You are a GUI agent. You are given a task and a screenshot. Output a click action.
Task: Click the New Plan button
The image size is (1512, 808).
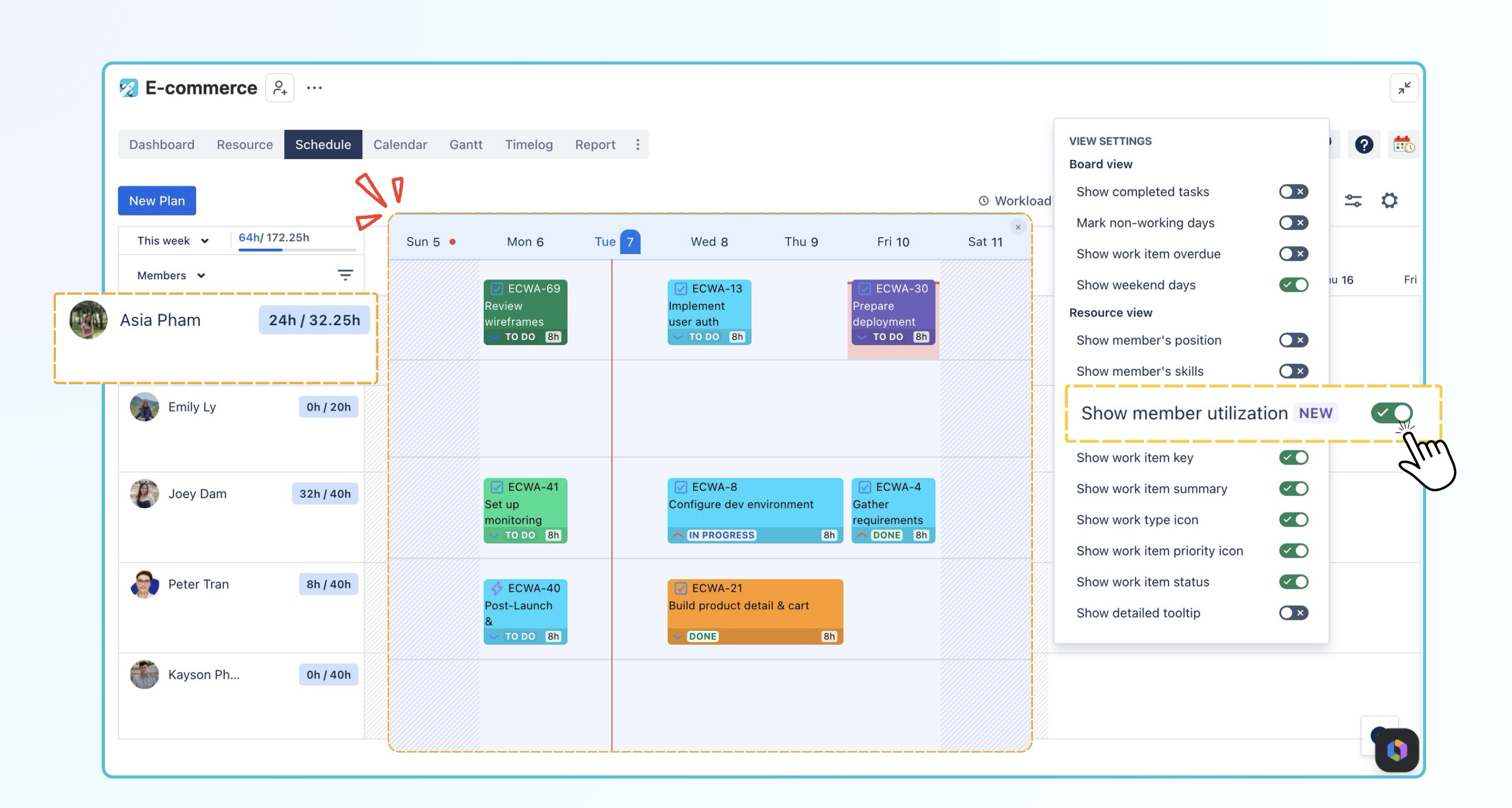157,201
